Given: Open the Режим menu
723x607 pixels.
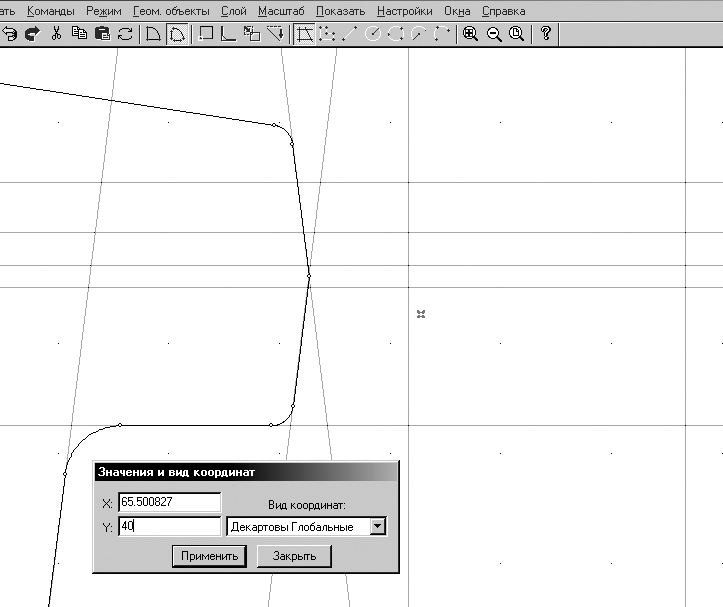Looking at the screenshot, I should pyautogui.click(x=104, y=11).
